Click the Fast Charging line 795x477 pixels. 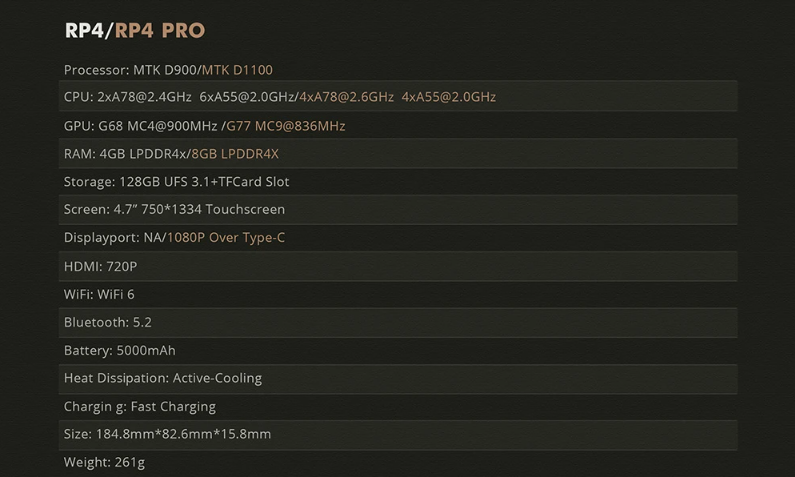point(140,407)
